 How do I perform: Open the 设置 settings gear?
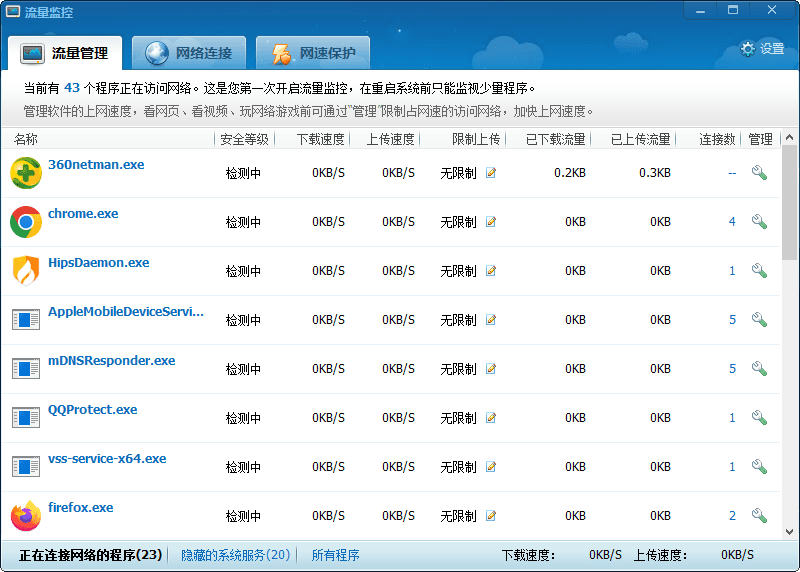point(762,48)
